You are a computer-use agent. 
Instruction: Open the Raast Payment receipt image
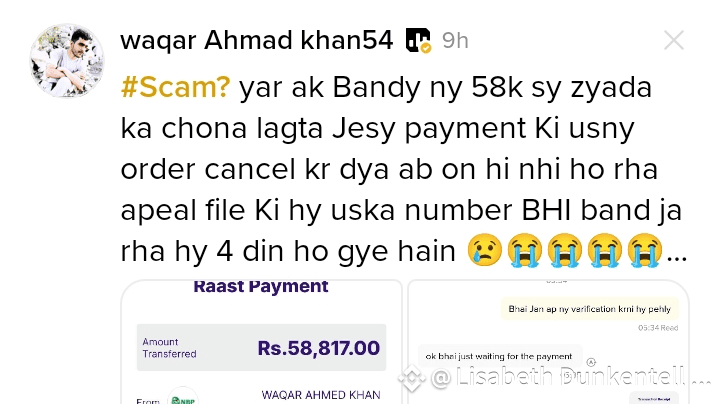[261, 342]
